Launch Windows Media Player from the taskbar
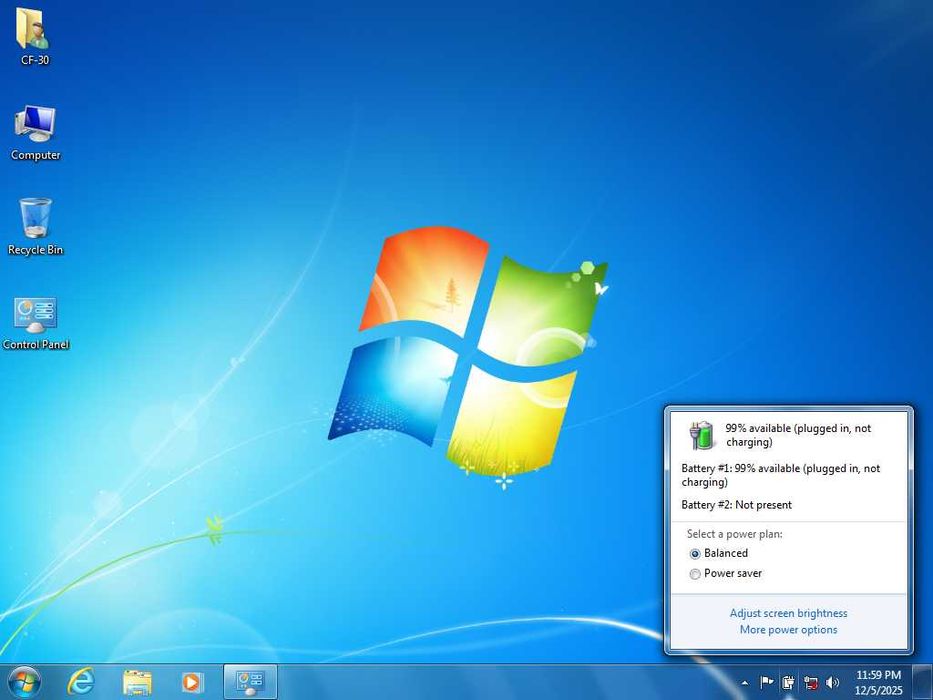The image size is (933, 700). (192, 682)
